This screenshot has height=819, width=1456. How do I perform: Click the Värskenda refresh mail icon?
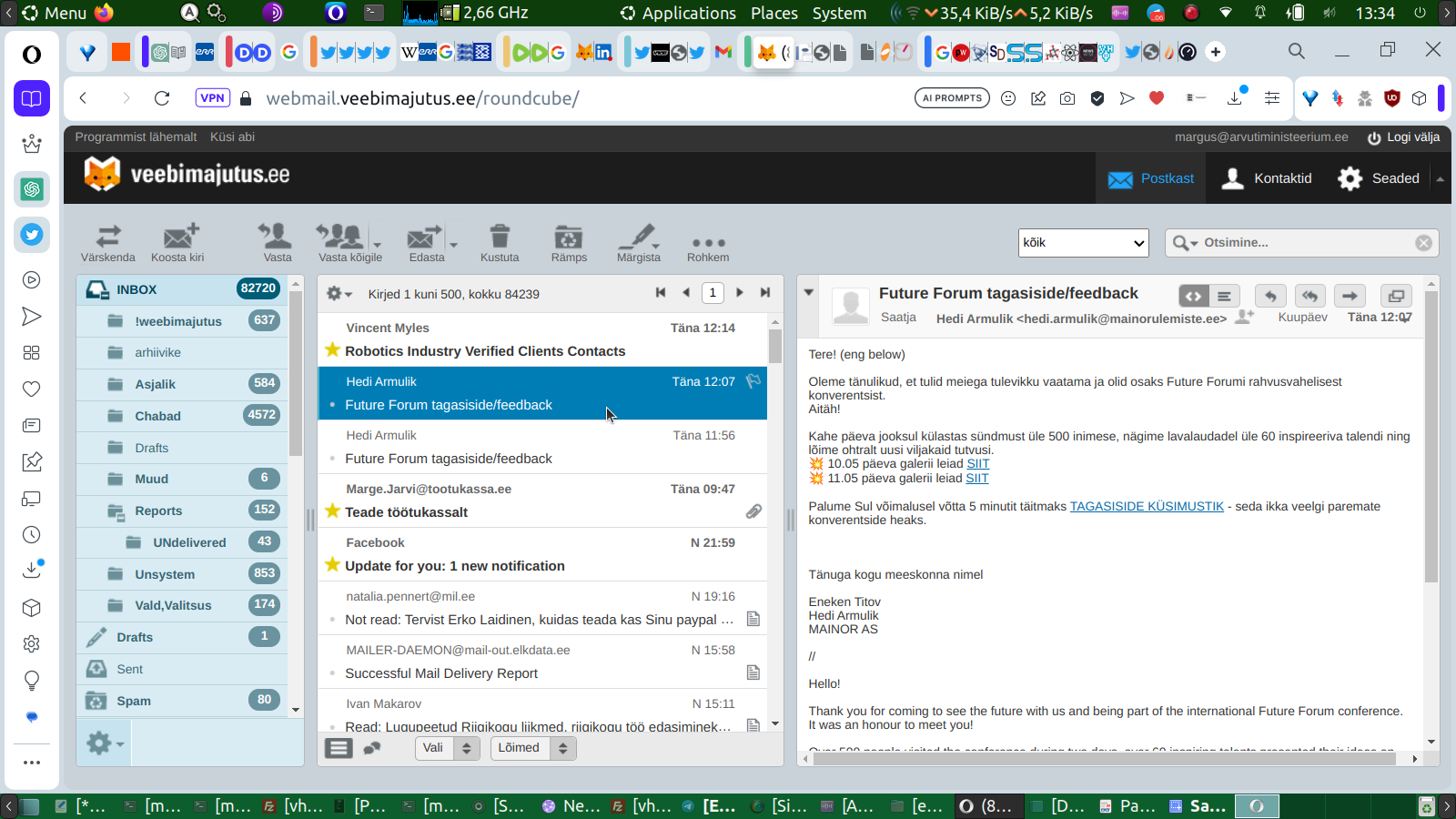click(108, 237)
